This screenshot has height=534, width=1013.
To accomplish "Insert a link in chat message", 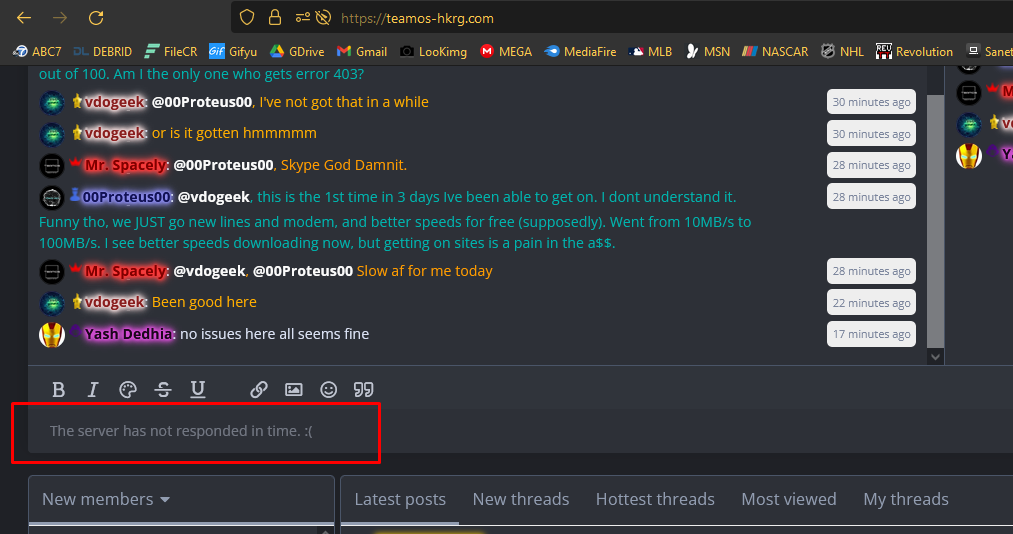I will [259, 389].
